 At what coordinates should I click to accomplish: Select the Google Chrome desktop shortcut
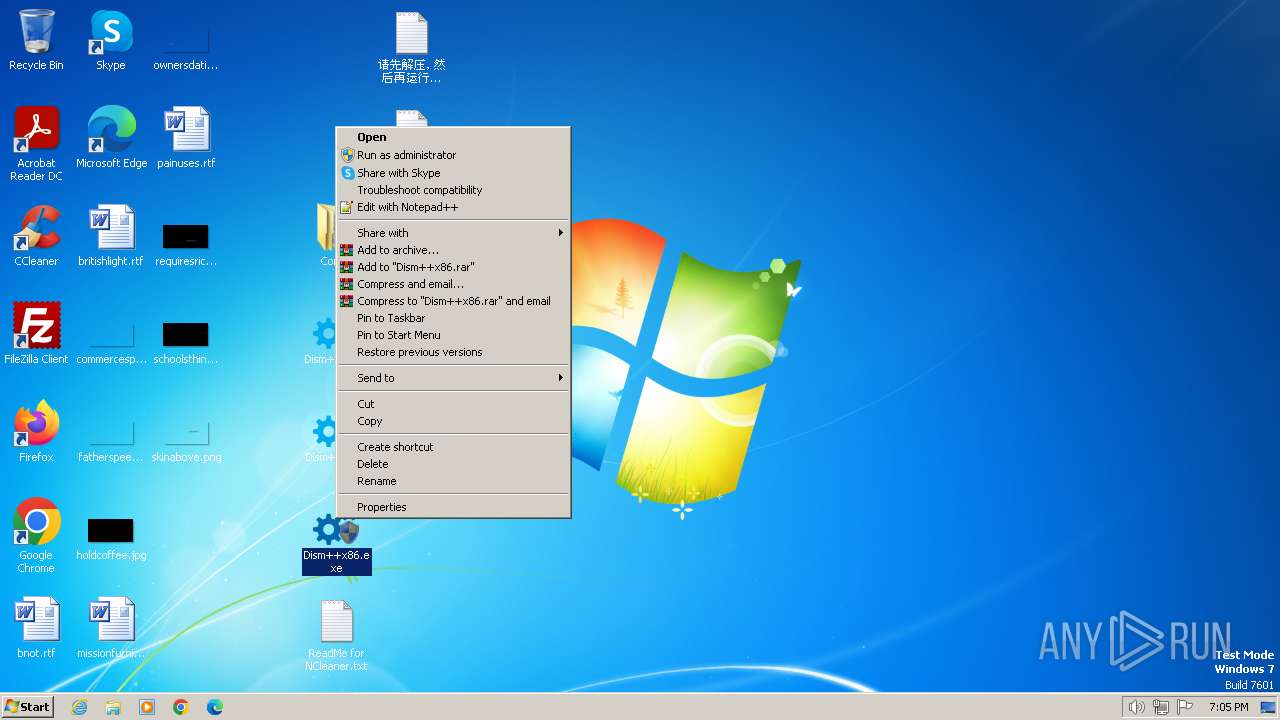pos(36,536)
